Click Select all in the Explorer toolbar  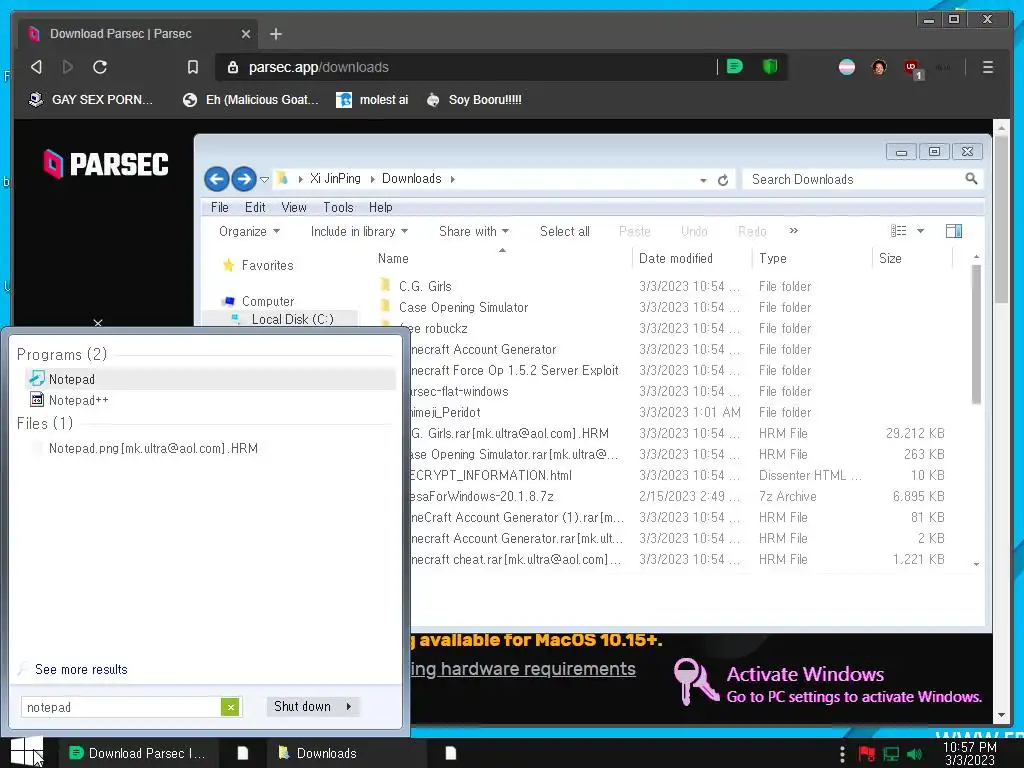coord(565,231)
